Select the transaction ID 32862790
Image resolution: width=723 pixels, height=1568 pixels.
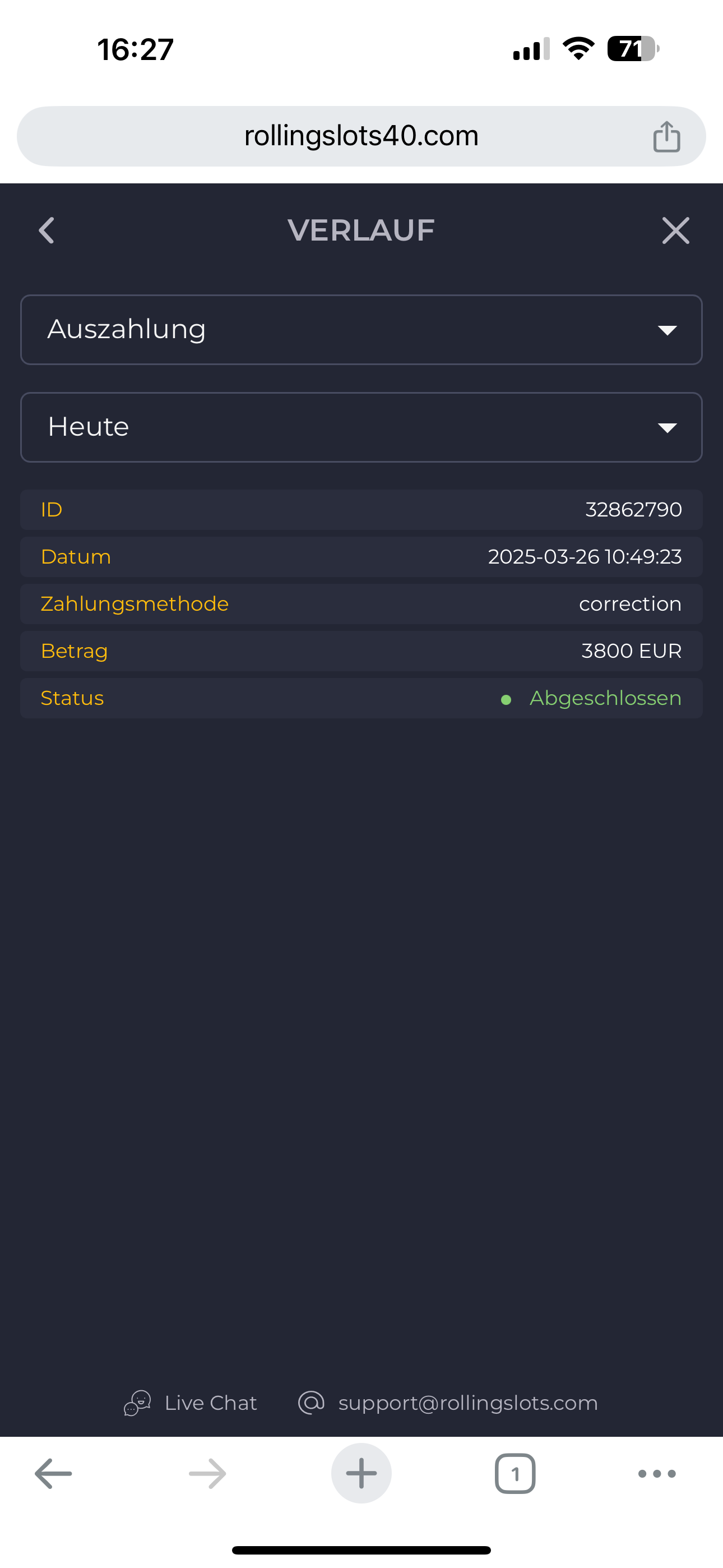click(x=633, y=509)
